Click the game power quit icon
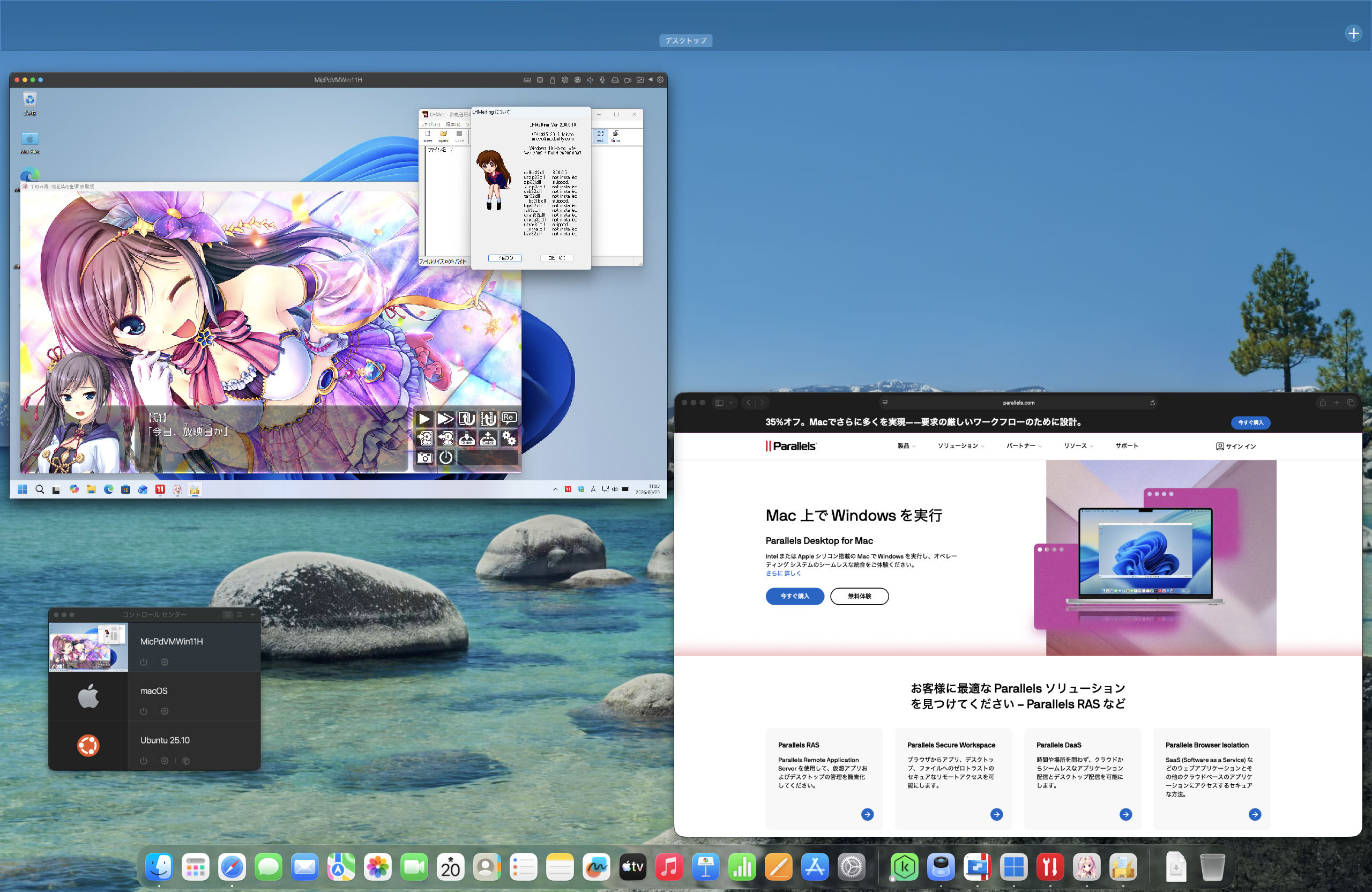Screen dimensions: 1372x892 coord(445,458)
